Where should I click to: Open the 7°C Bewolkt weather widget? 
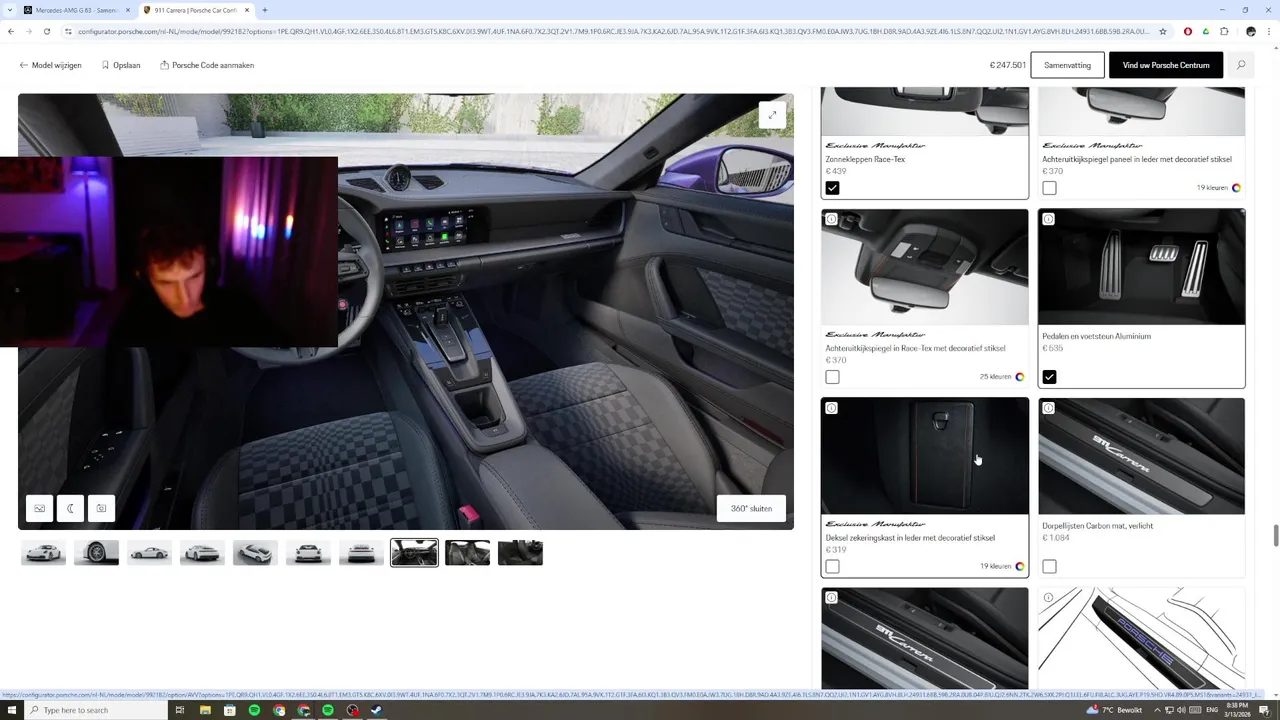click(1115, 710)
